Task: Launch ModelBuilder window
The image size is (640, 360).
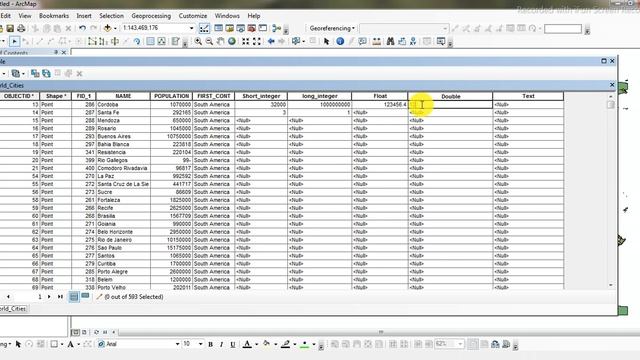Action: pos(276,28)
